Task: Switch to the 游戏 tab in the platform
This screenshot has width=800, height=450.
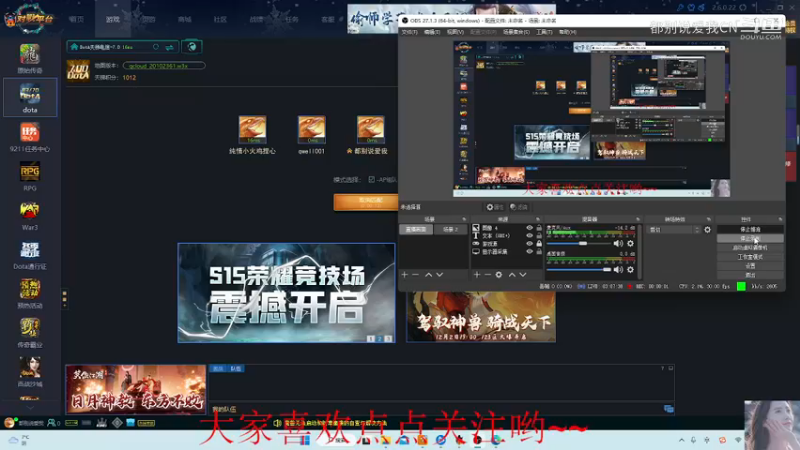Action: tap(113, 19)
